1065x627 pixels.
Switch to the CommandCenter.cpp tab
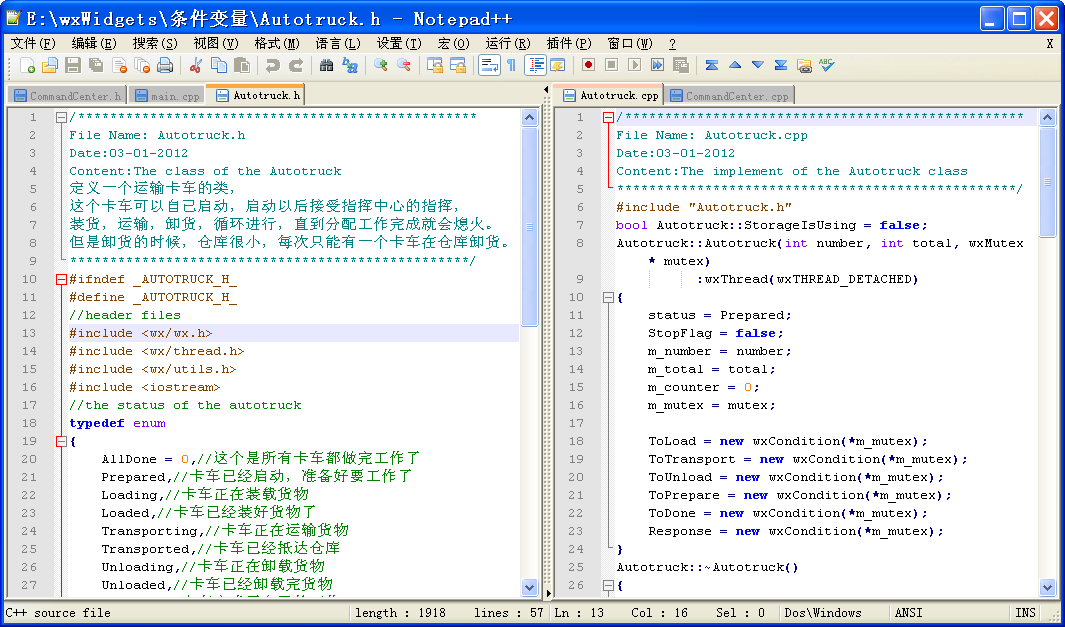(729, 96)
